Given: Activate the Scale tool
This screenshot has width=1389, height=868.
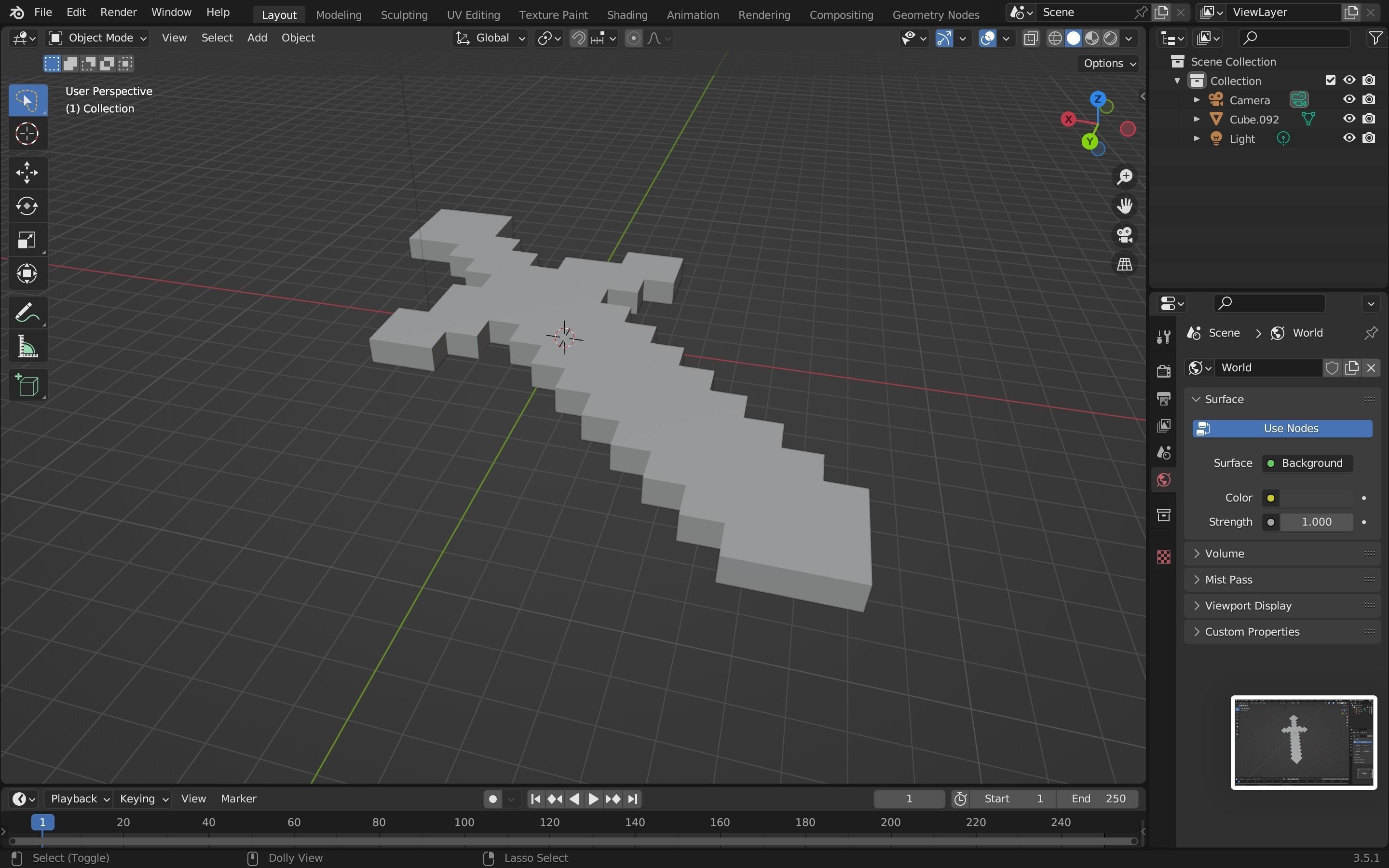Looking at the screenshot, I should [27, 240].
